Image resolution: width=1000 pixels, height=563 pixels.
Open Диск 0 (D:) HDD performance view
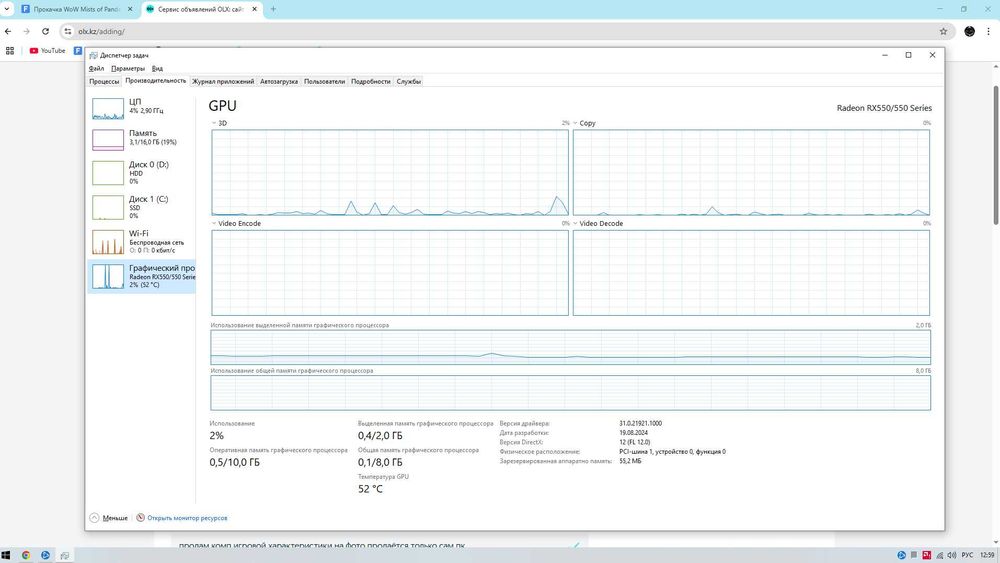click(141, 173)
